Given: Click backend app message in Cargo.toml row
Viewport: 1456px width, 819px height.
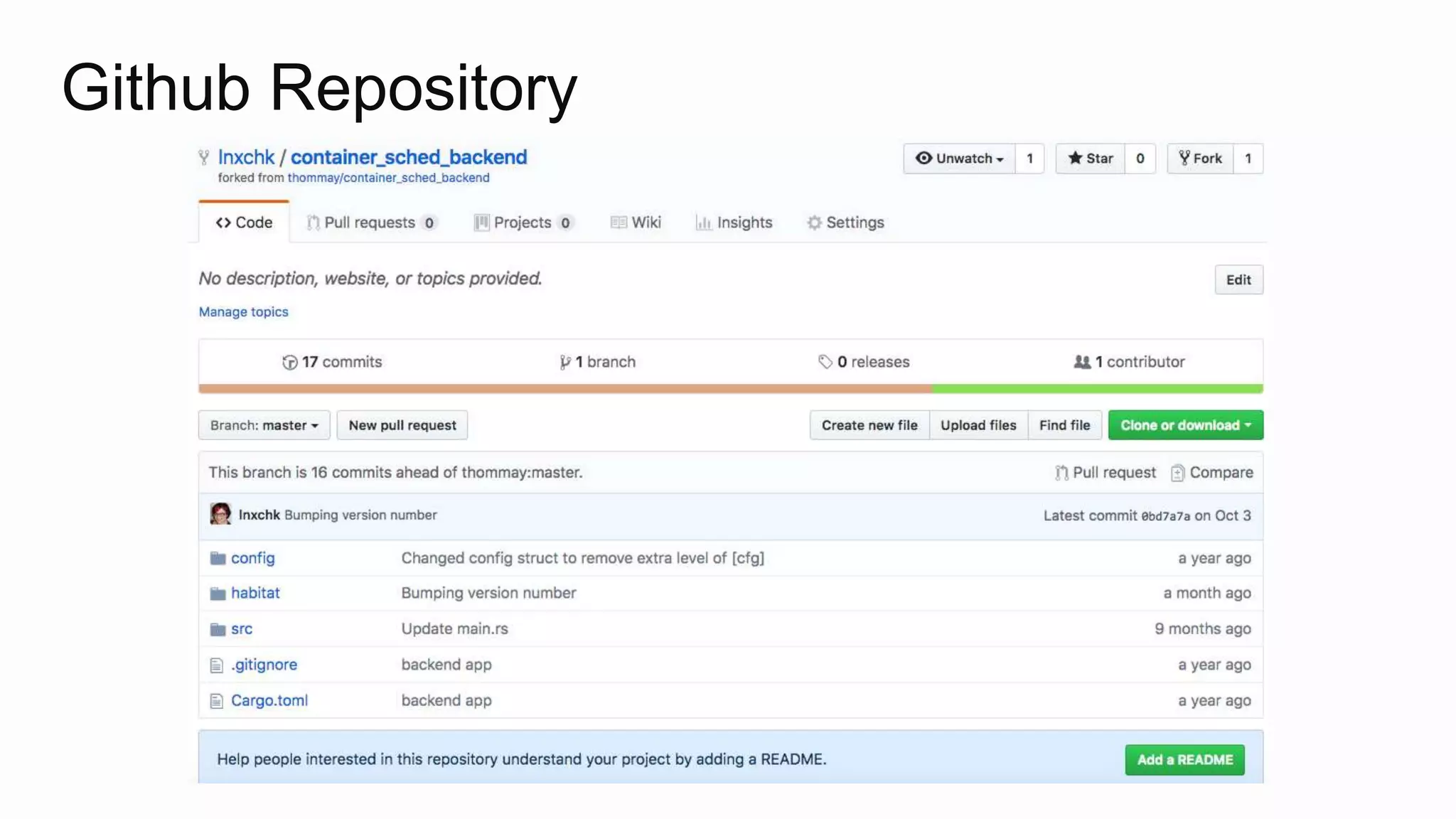Looking at the screenshot, I should click(x=446, y=700).
